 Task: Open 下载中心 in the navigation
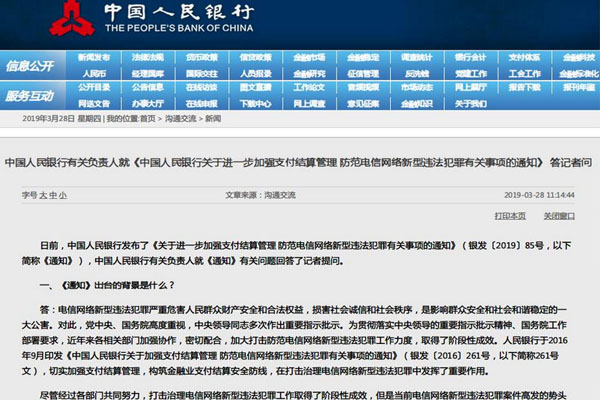(256, 103)
